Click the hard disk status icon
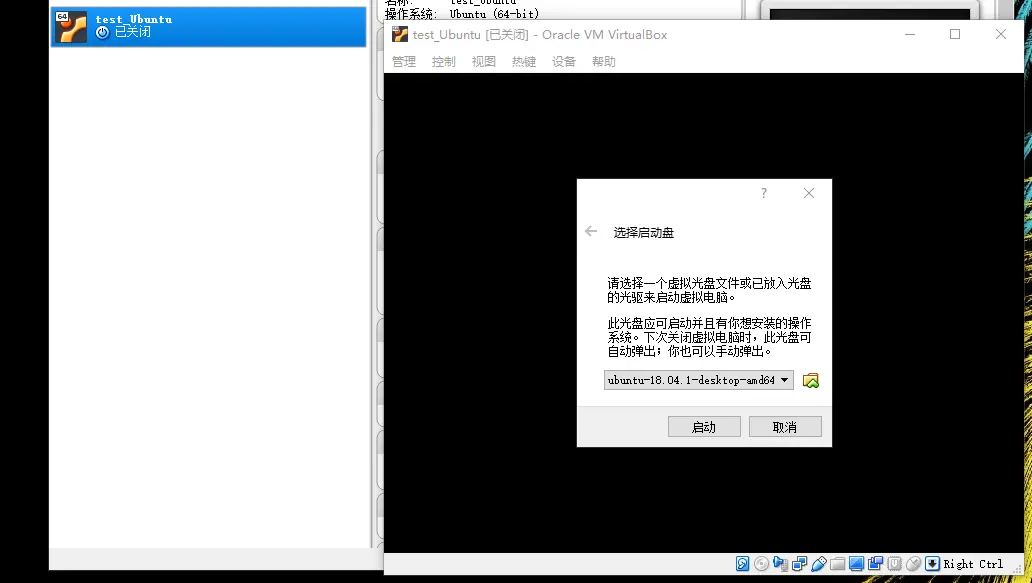This screenshot has width=1032, height=583. 742,563
